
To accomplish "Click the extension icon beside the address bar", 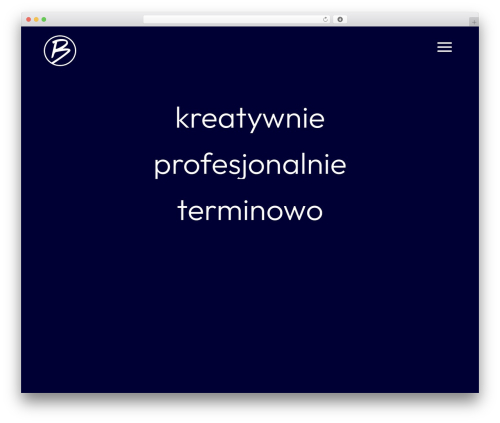I will (x=340, y=20).
